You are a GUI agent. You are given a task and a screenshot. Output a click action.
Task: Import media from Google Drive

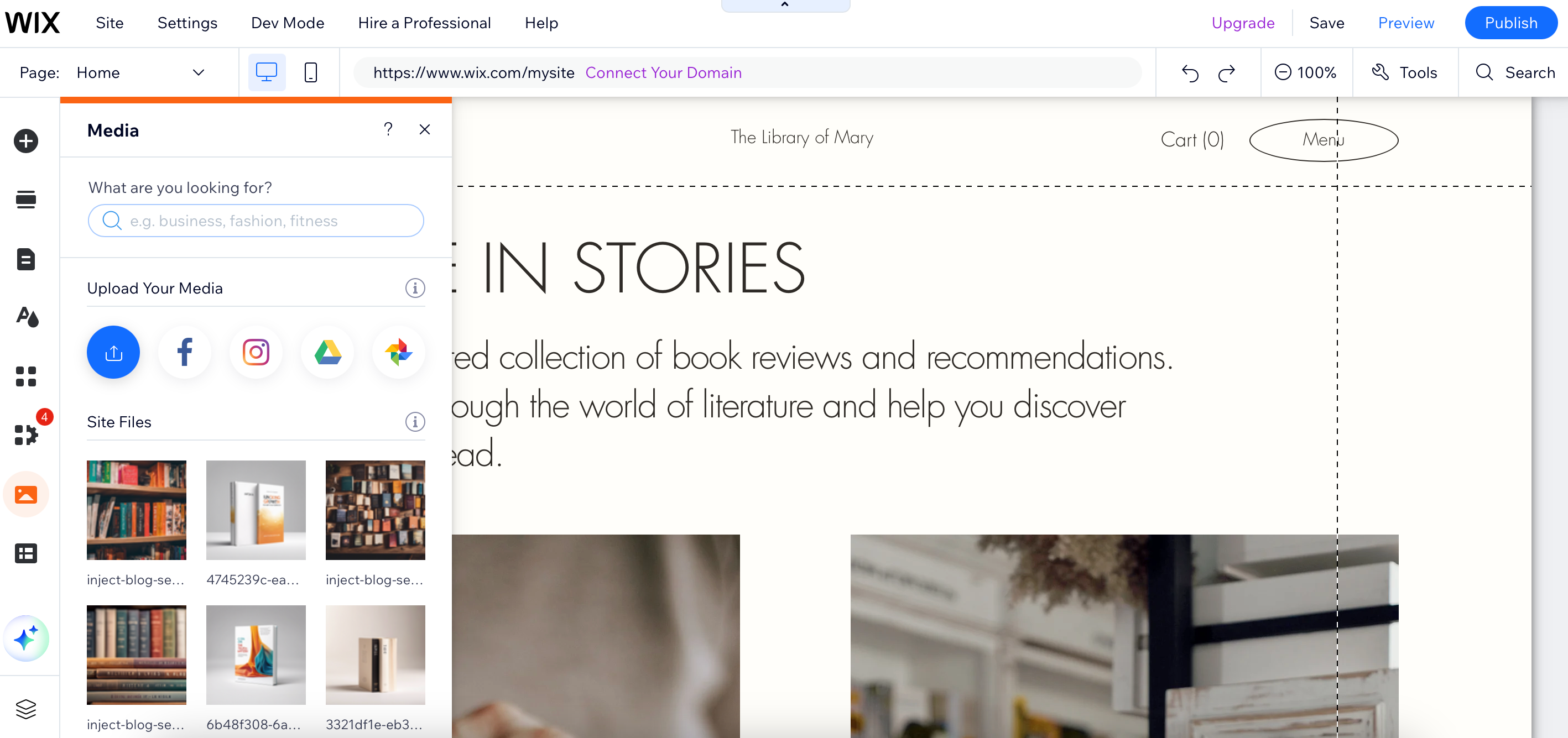pyautogui.click(x=327, y=352)
